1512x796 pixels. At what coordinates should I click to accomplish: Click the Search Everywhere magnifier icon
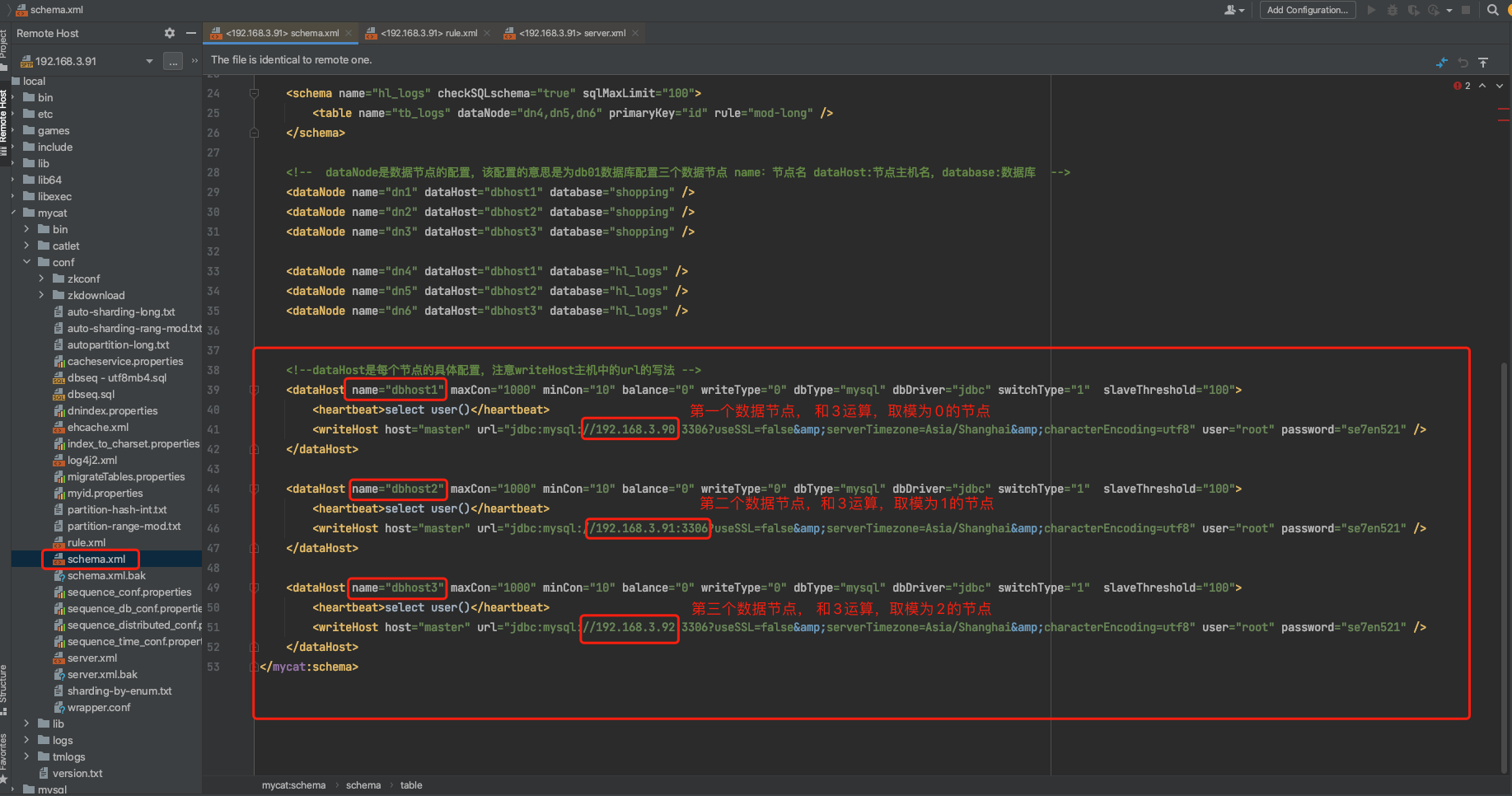(1492, 10)
